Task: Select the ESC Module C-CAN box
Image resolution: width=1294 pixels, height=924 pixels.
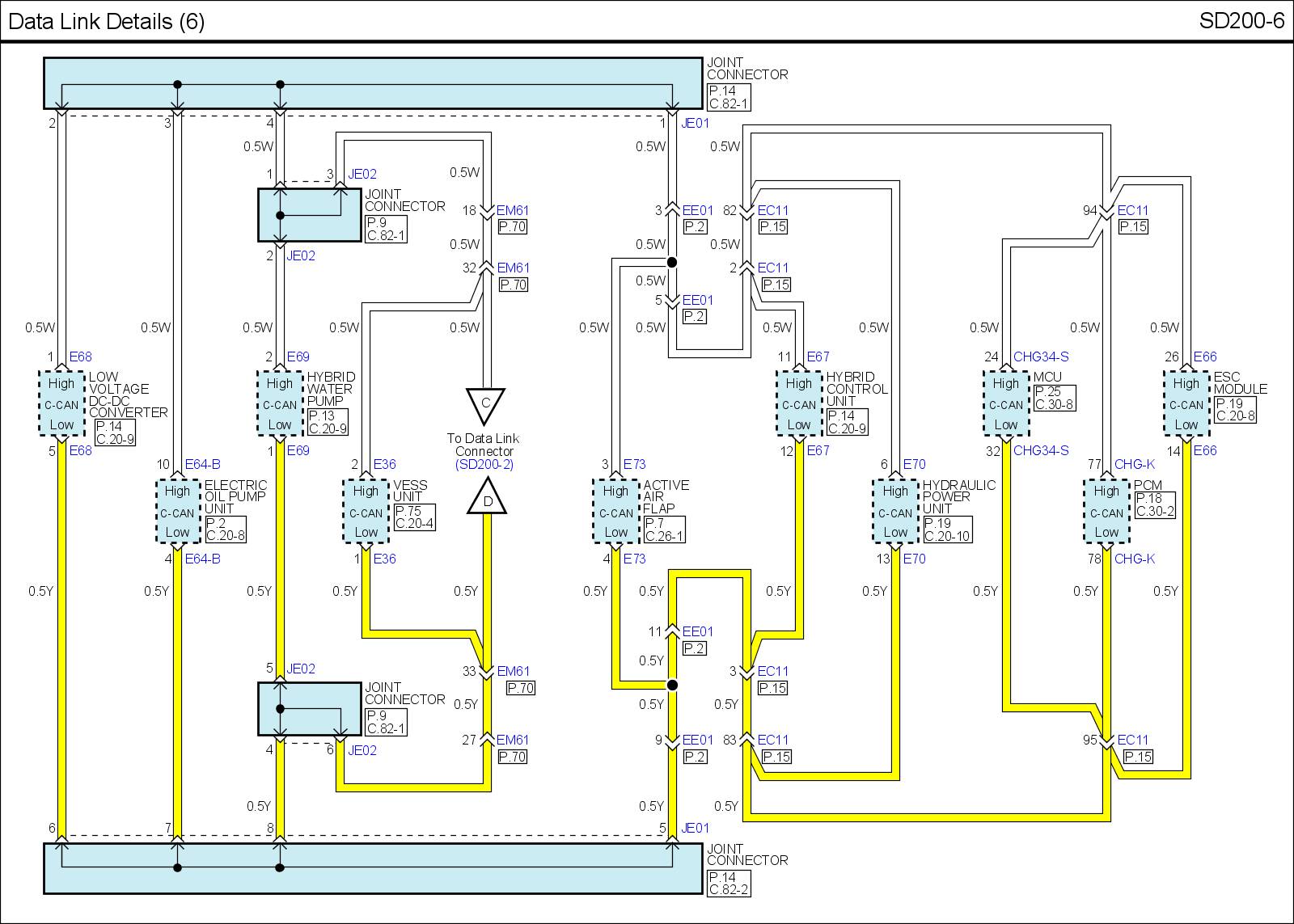Action: [x=1186, y=404]
